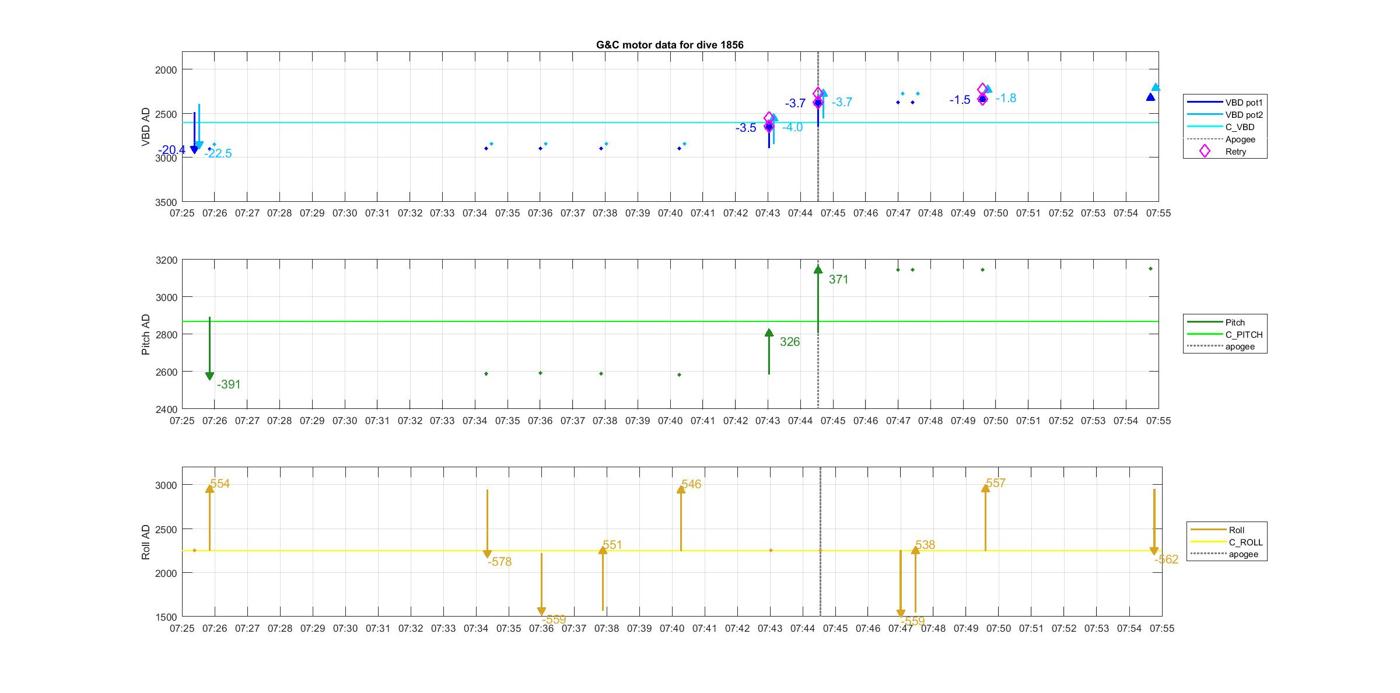Click the magenta Retry diamond in the legend

(1204, 151)
